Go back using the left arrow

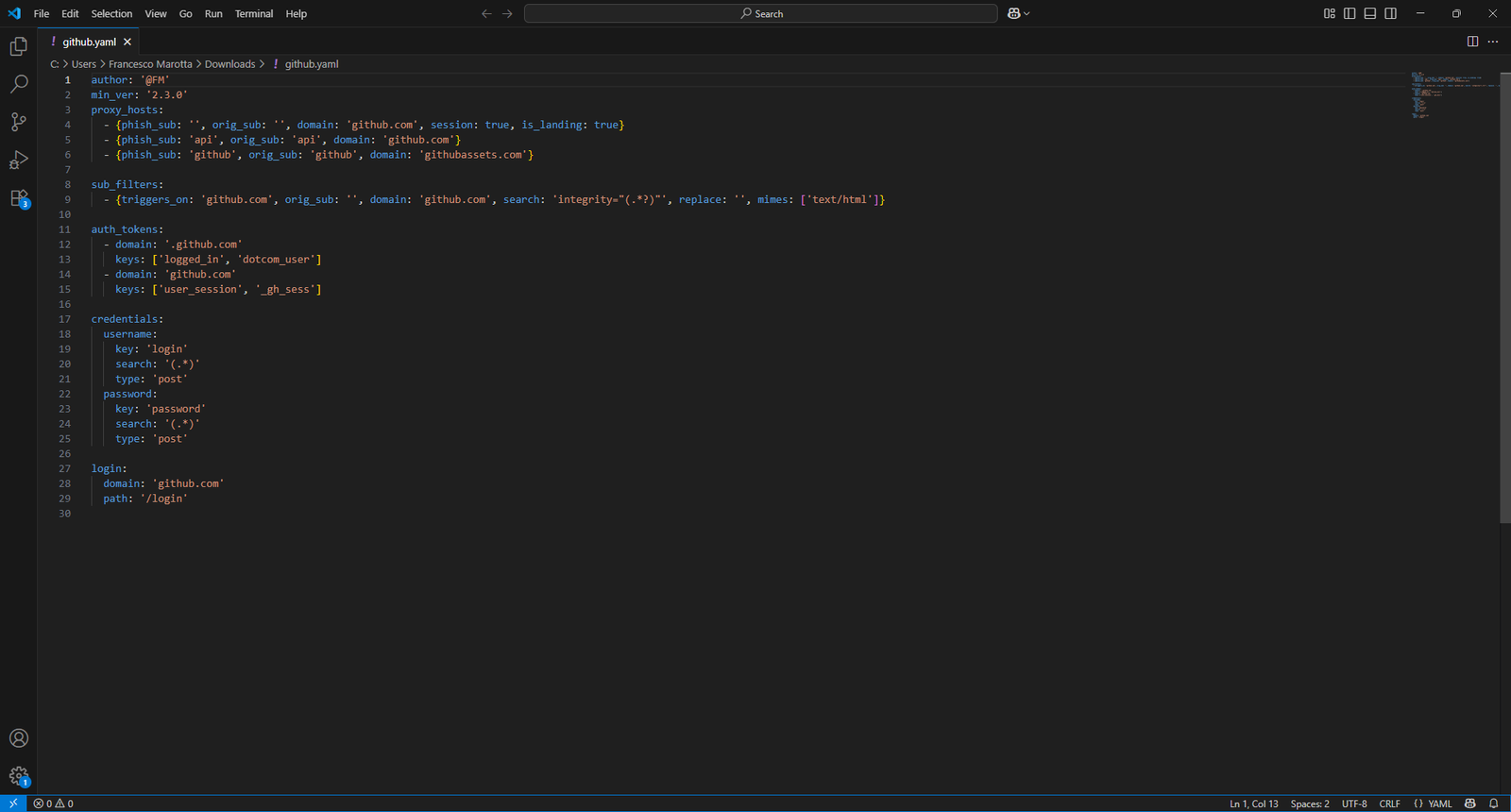tap(486, 13)
